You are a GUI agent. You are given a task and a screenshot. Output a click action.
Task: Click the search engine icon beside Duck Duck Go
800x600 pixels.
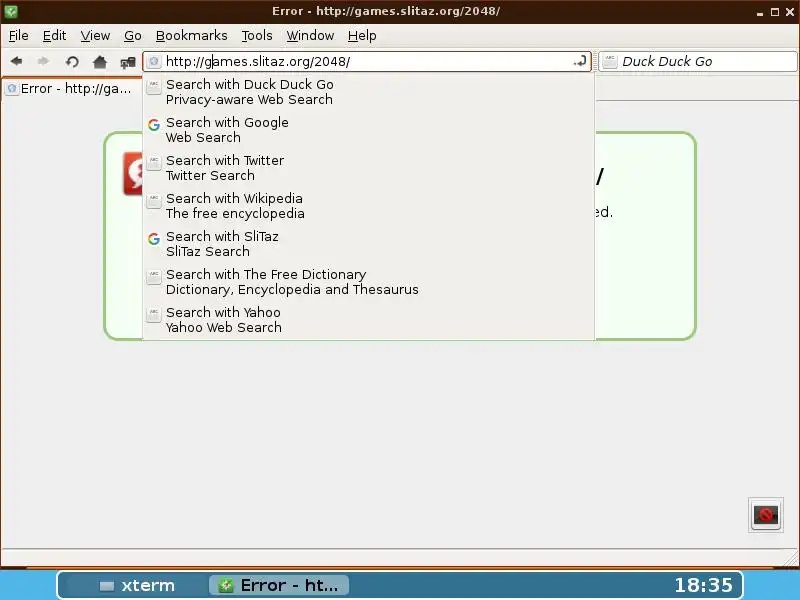point(610,62)
